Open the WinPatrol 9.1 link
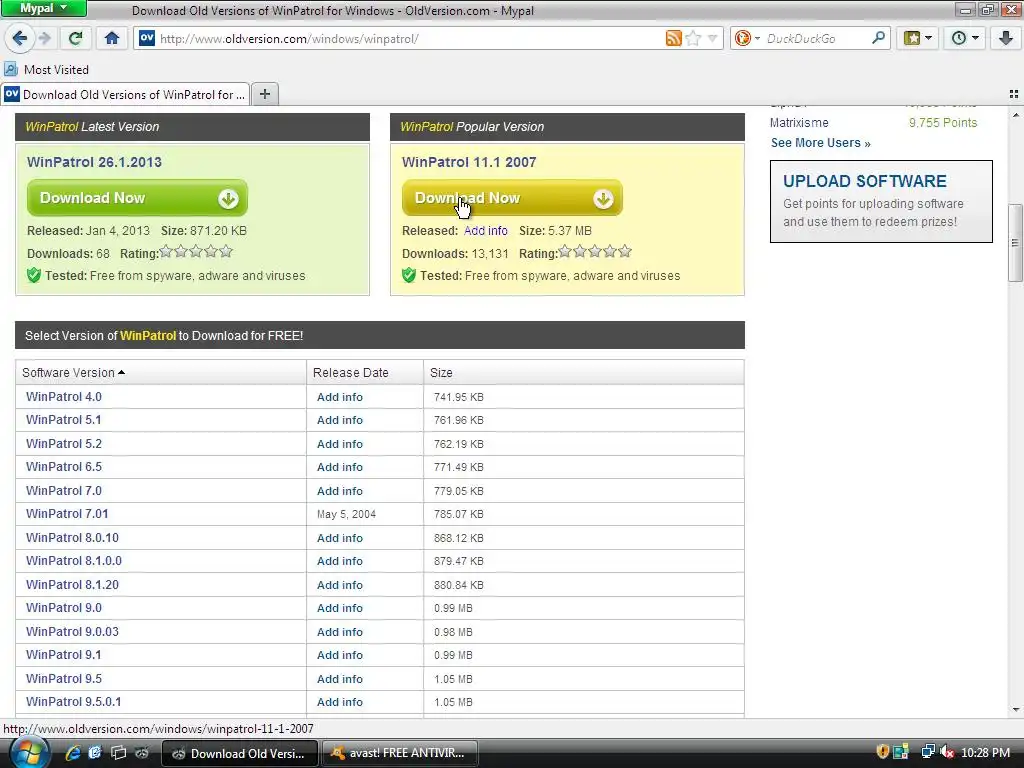This screenshot has height=768, width=1024. point(63,655)
